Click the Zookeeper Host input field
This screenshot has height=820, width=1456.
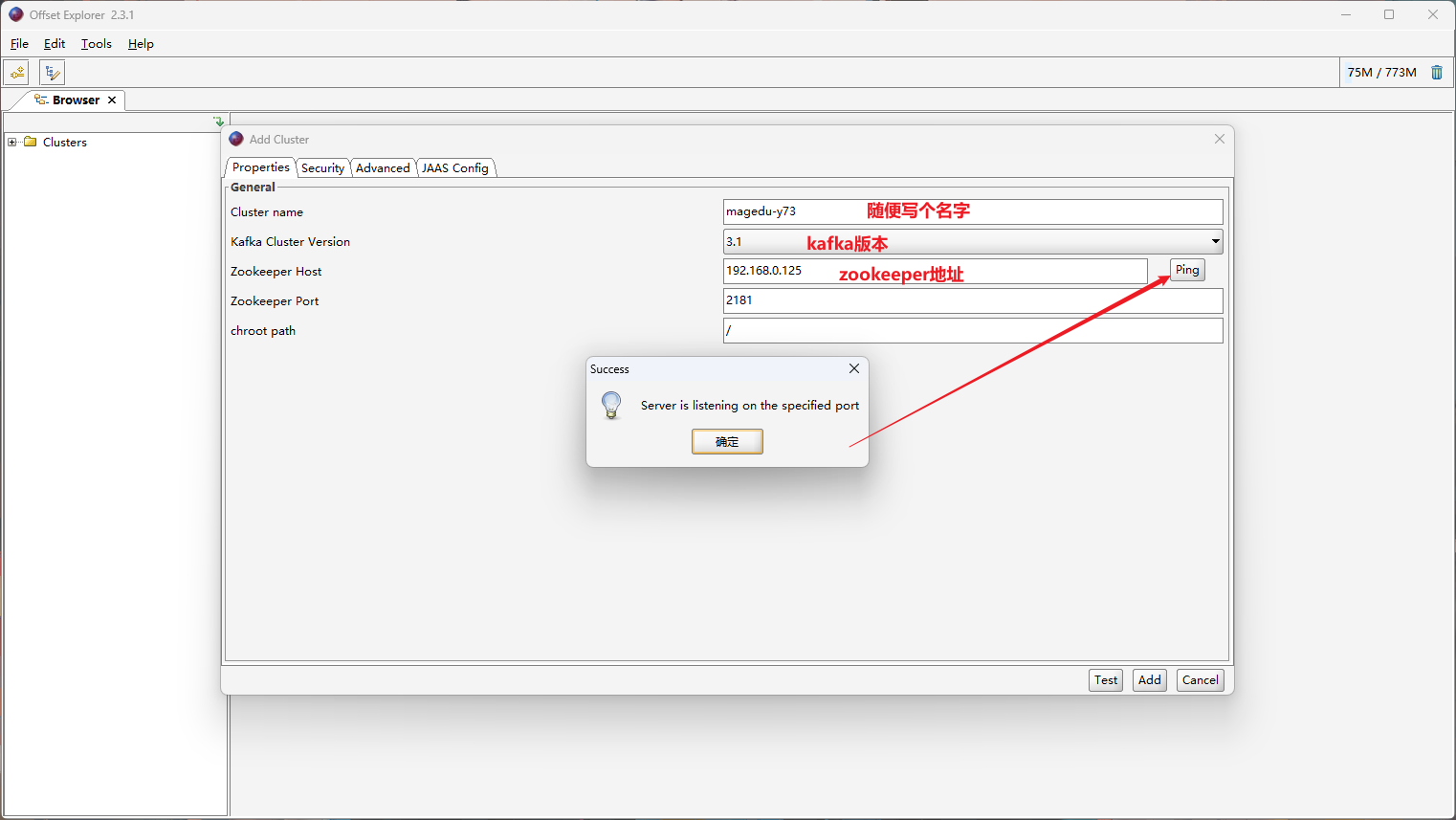pos(936,271)
